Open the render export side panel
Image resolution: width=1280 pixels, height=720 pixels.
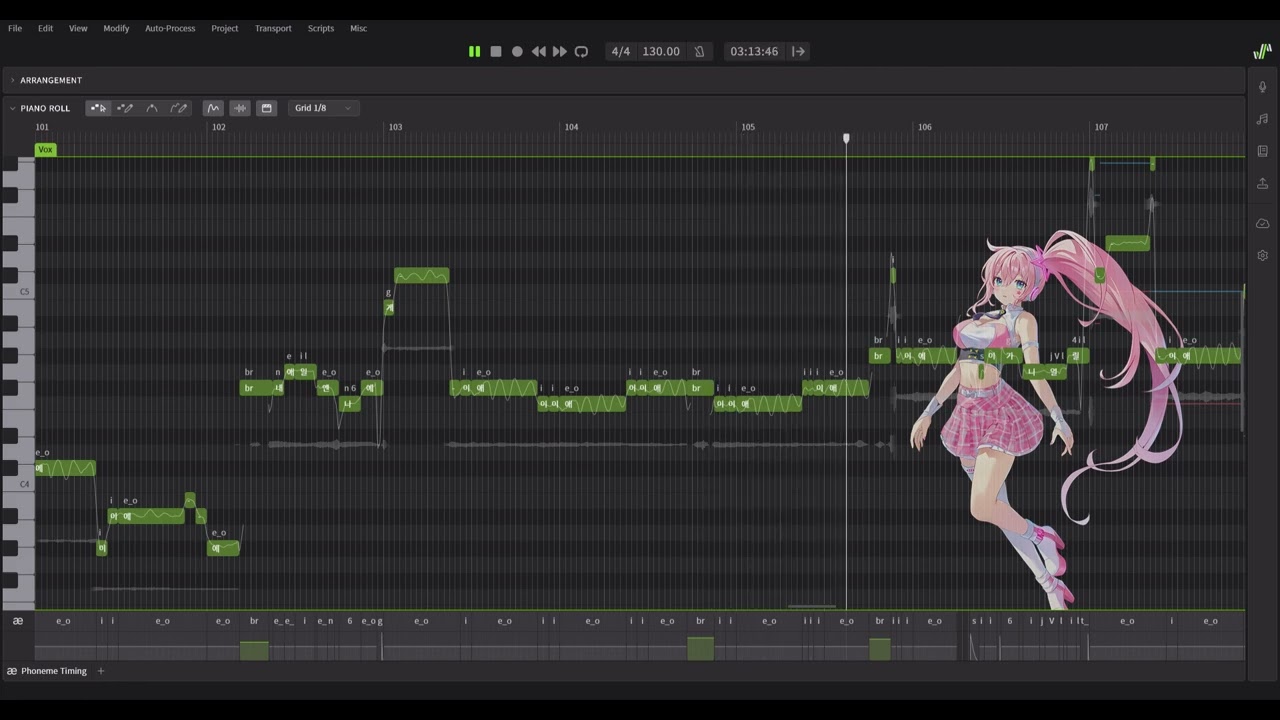[1262, 183]
